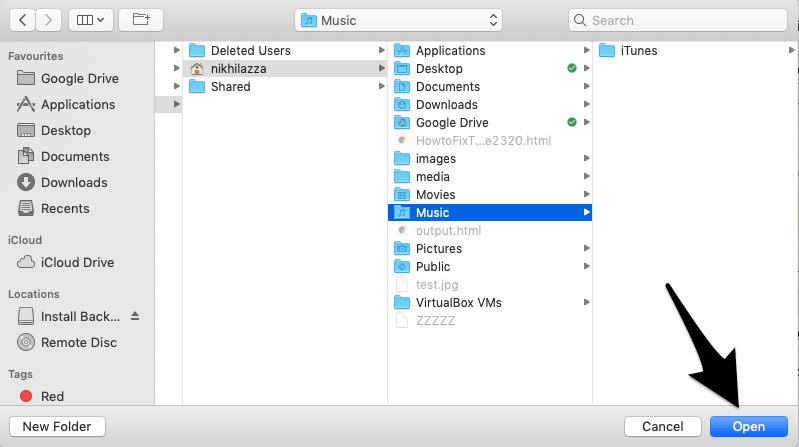Select Google Drive folder in the home column
The width and height of the screenshot is (799, 447).
(490, 122)
